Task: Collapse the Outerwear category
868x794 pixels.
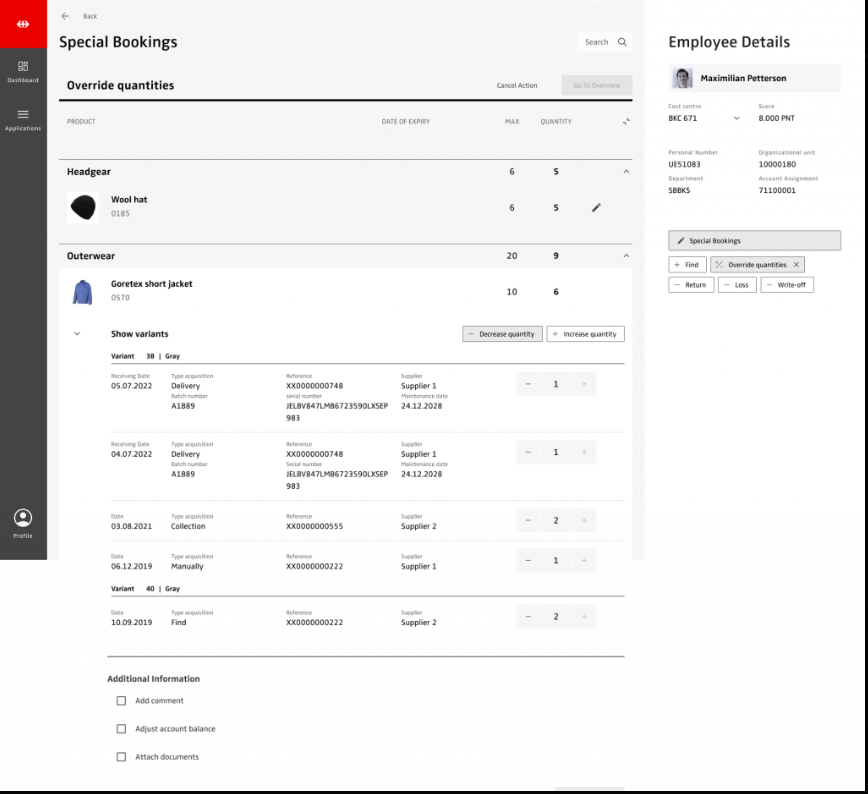Action: point(626,256)
